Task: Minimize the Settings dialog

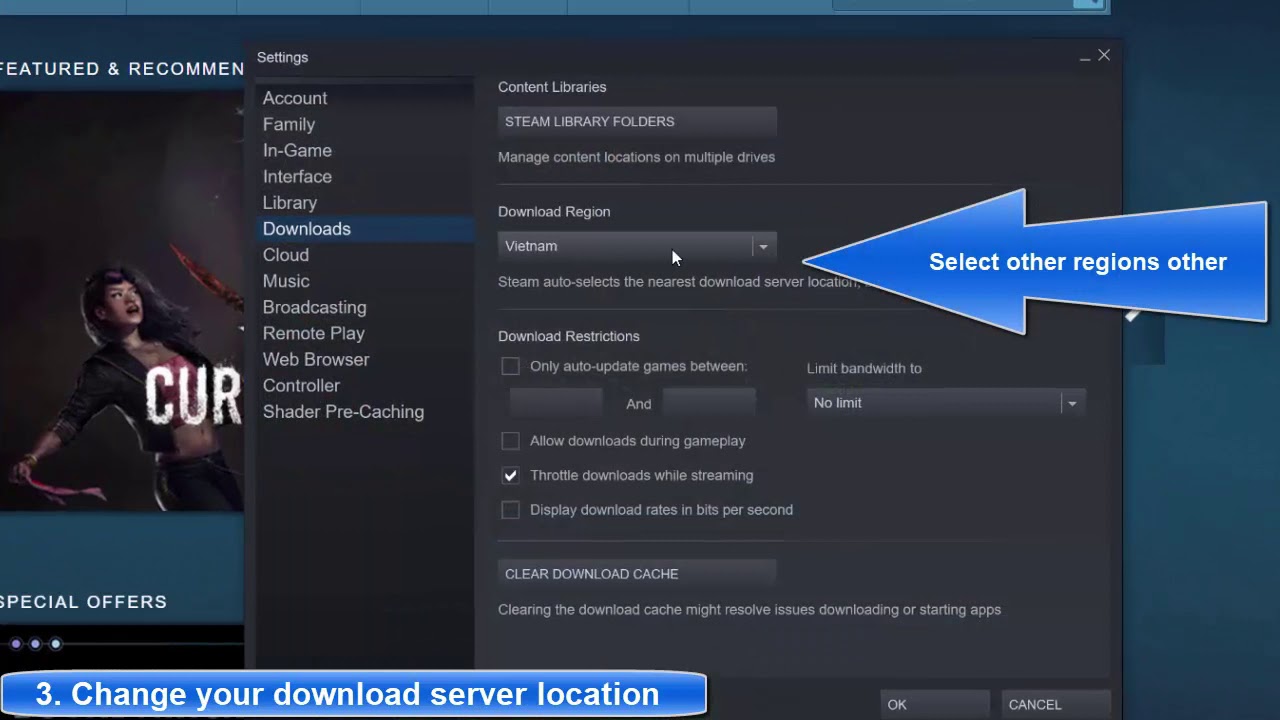Action: click(x=1085, y=57)
